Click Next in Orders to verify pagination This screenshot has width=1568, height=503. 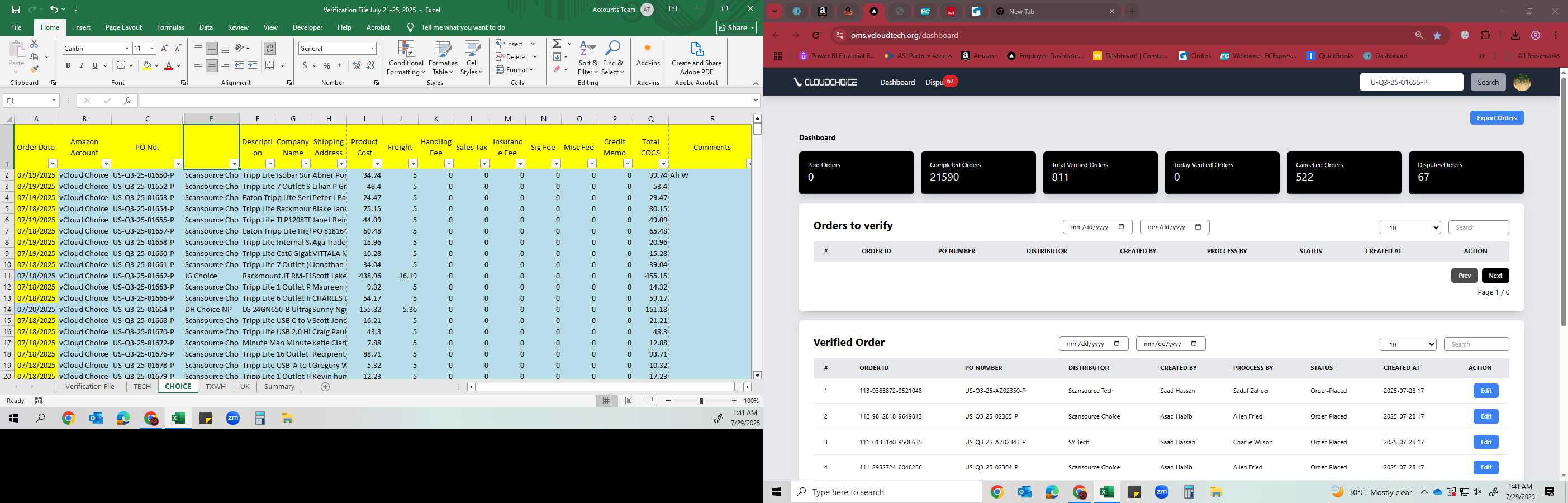click(x=1495, y=275)
